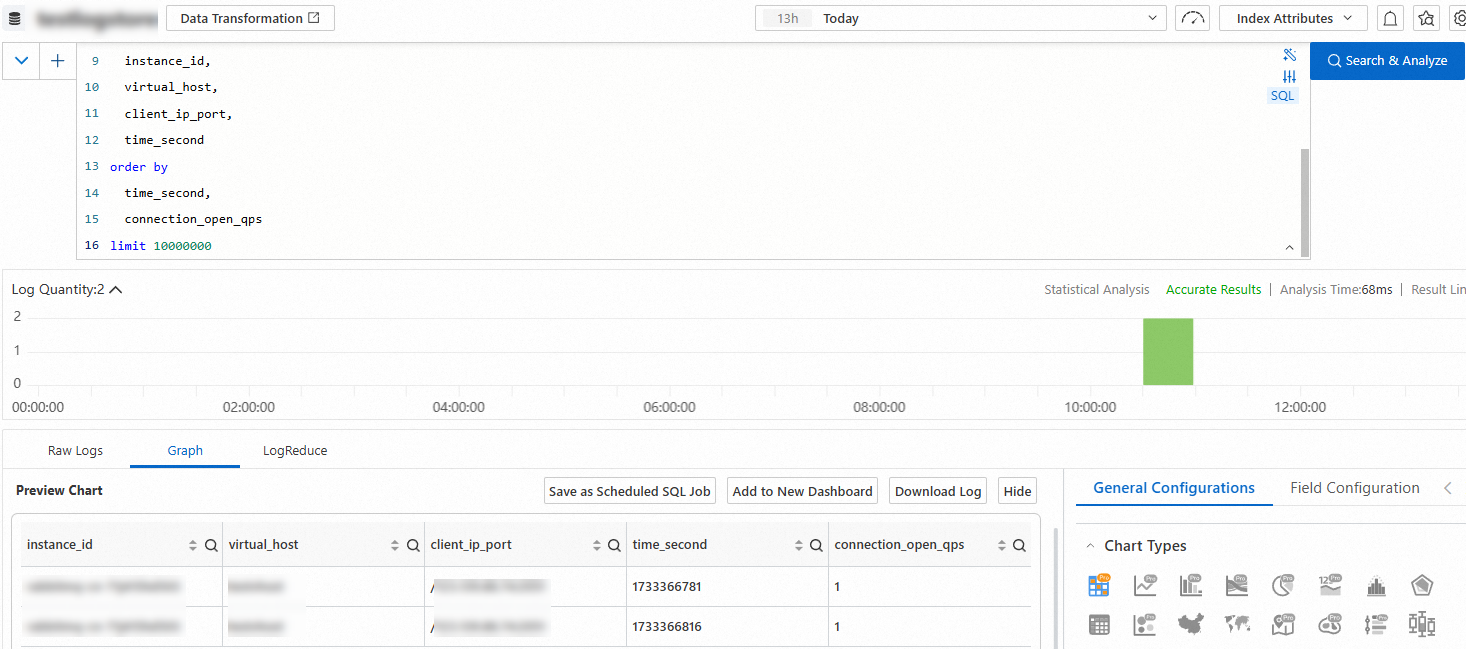
Task: Open the query sliders settings icon
Action: click(1289, 76)
